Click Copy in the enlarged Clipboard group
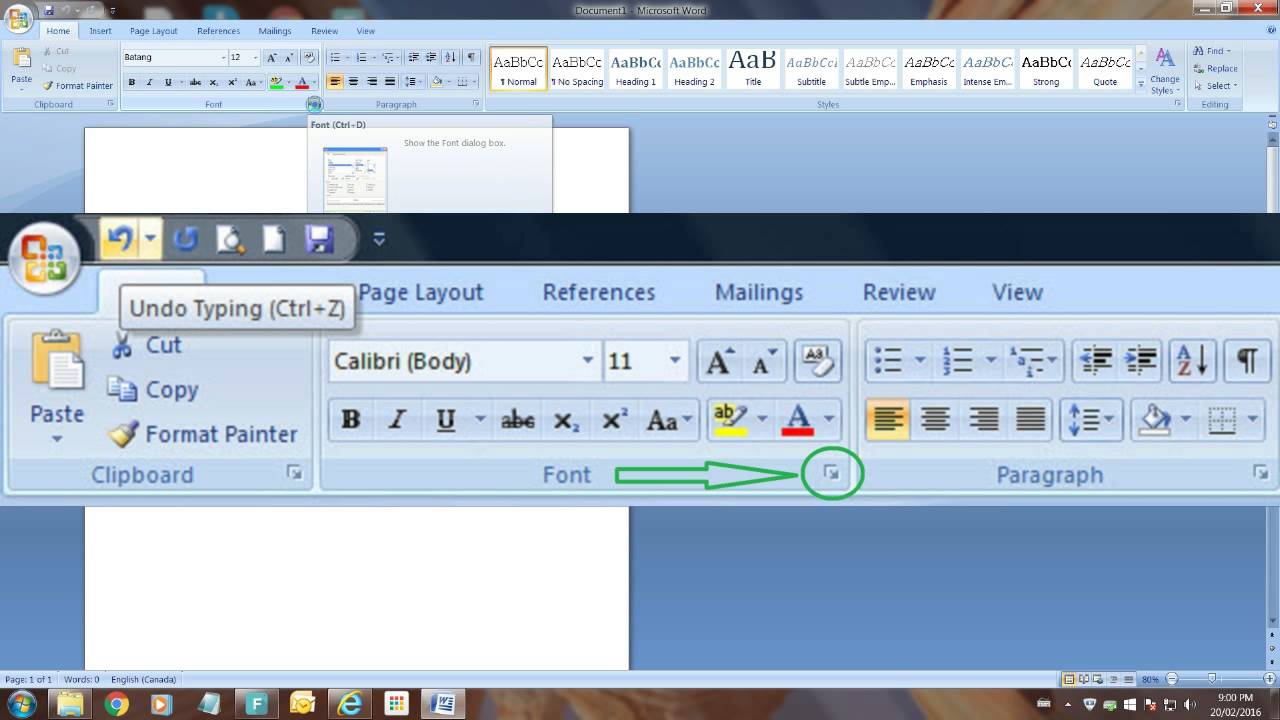 click(153, 390)
